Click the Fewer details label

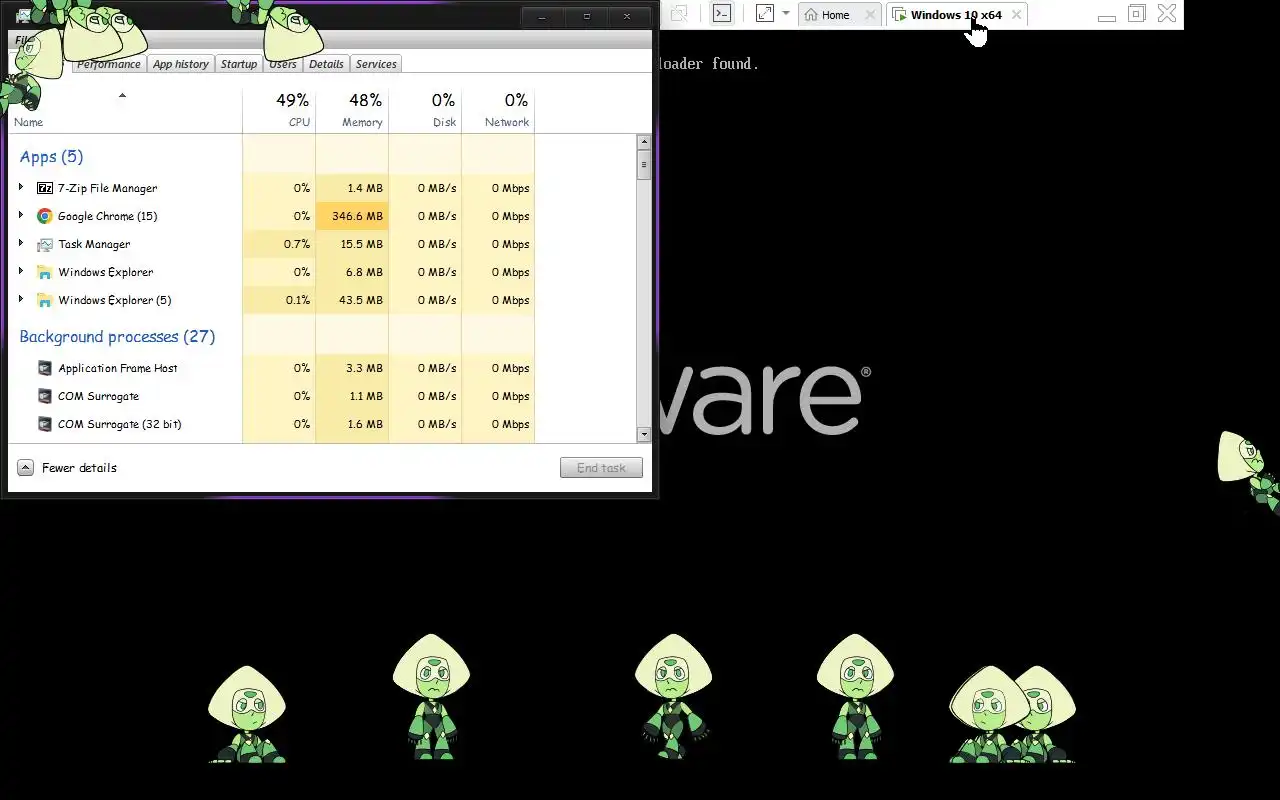click(79, 468)
